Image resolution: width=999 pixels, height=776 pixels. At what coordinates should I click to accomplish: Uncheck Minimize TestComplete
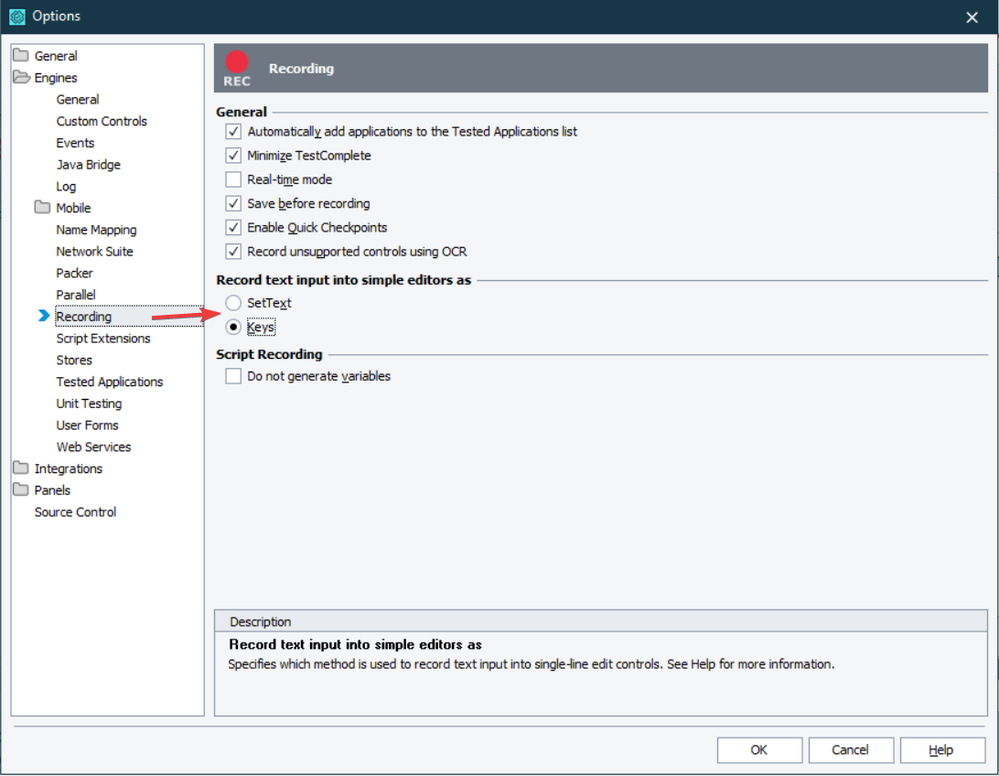(x=233, y=155)
